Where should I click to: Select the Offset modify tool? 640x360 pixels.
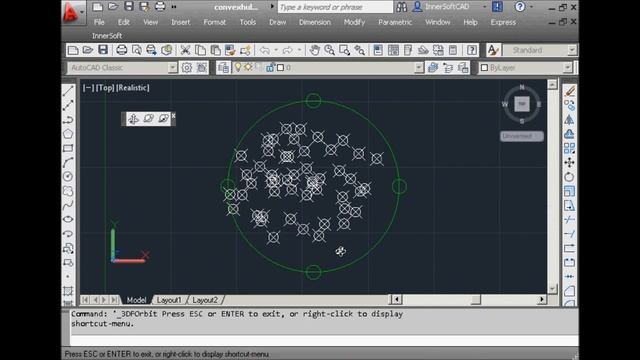coord(569,134)
